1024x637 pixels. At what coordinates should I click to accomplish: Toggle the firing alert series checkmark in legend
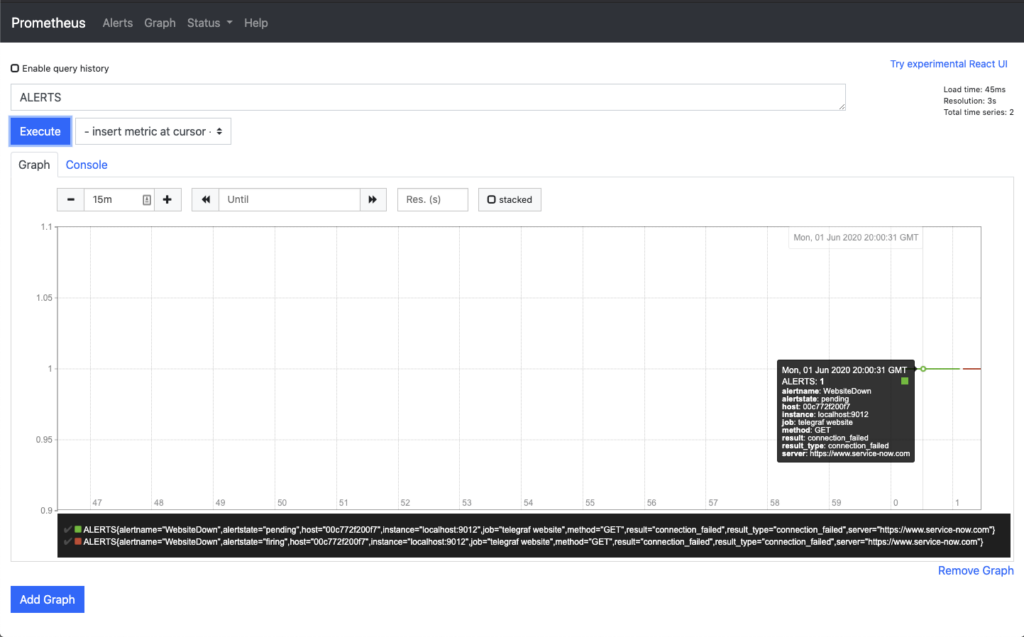[x=68, y=542]
